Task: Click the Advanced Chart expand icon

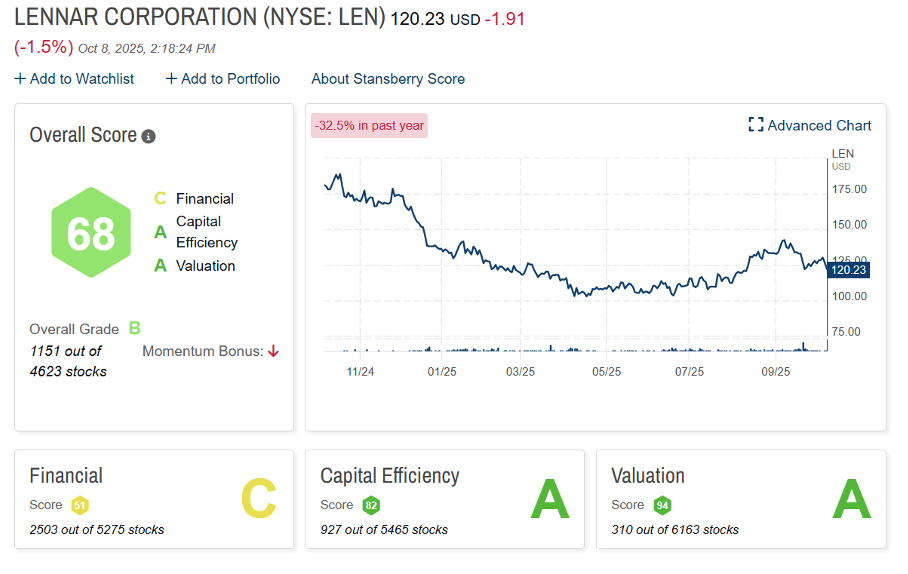Action: [x=756, y=125]
